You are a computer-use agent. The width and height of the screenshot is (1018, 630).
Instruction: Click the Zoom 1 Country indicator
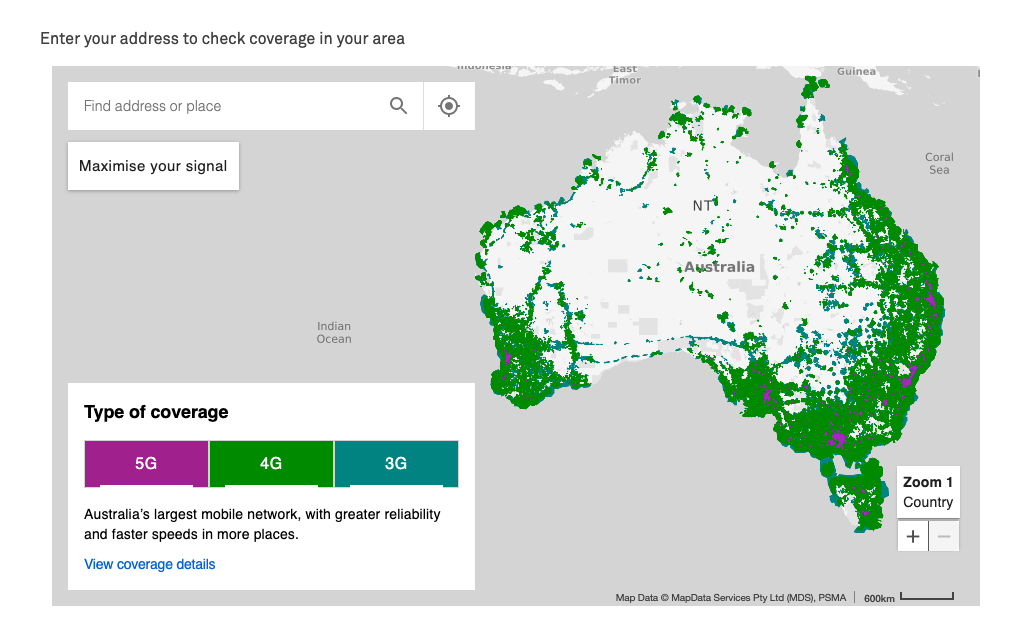928,492
